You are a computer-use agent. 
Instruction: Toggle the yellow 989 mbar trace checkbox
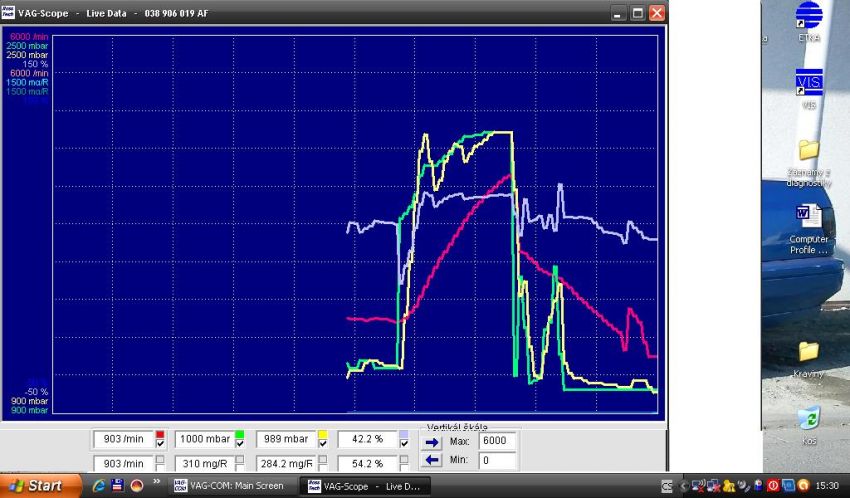322,444
